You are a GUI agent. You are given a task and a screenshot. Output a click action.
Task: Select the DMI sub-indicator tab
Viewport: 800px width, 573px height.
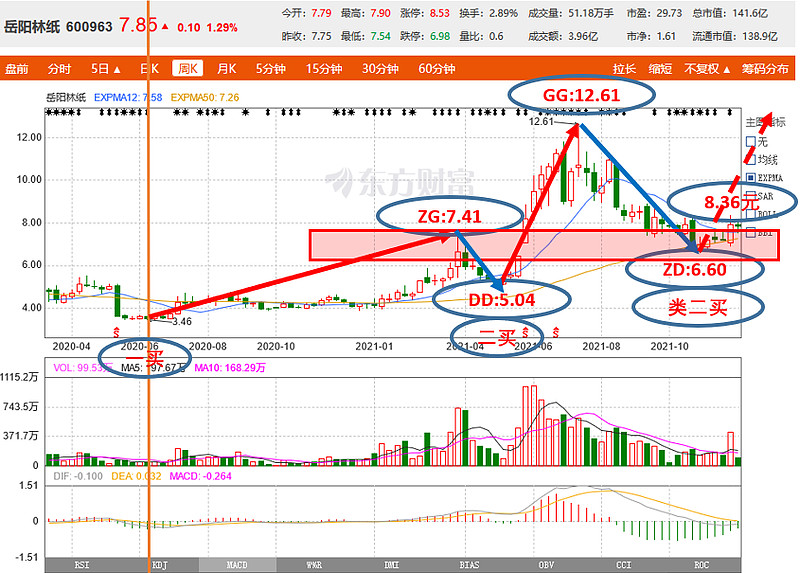click(x=392, y=565)
